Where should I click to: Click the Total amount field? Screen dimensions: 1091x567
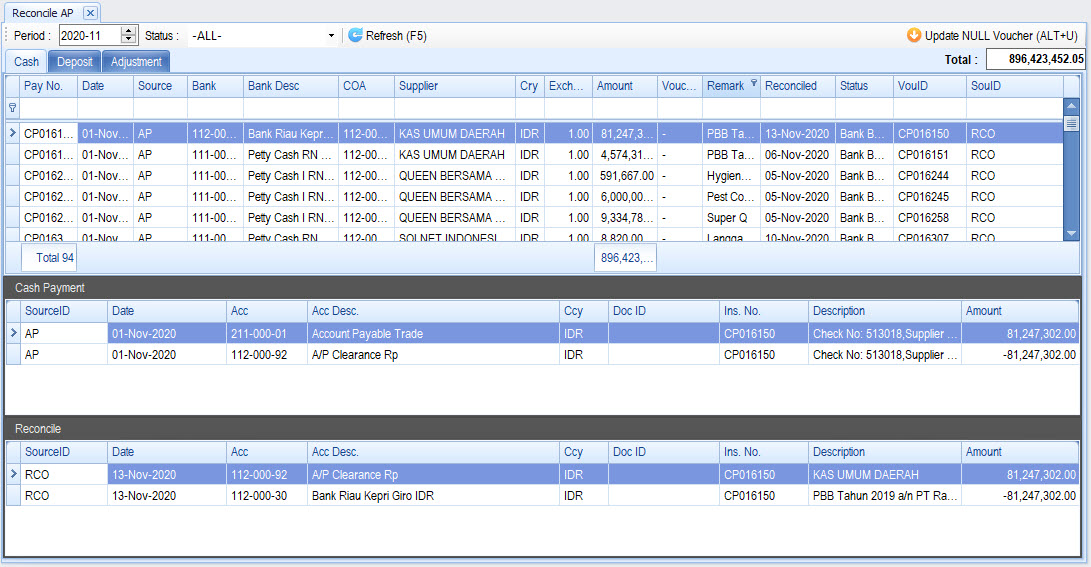click(1035, 60)
